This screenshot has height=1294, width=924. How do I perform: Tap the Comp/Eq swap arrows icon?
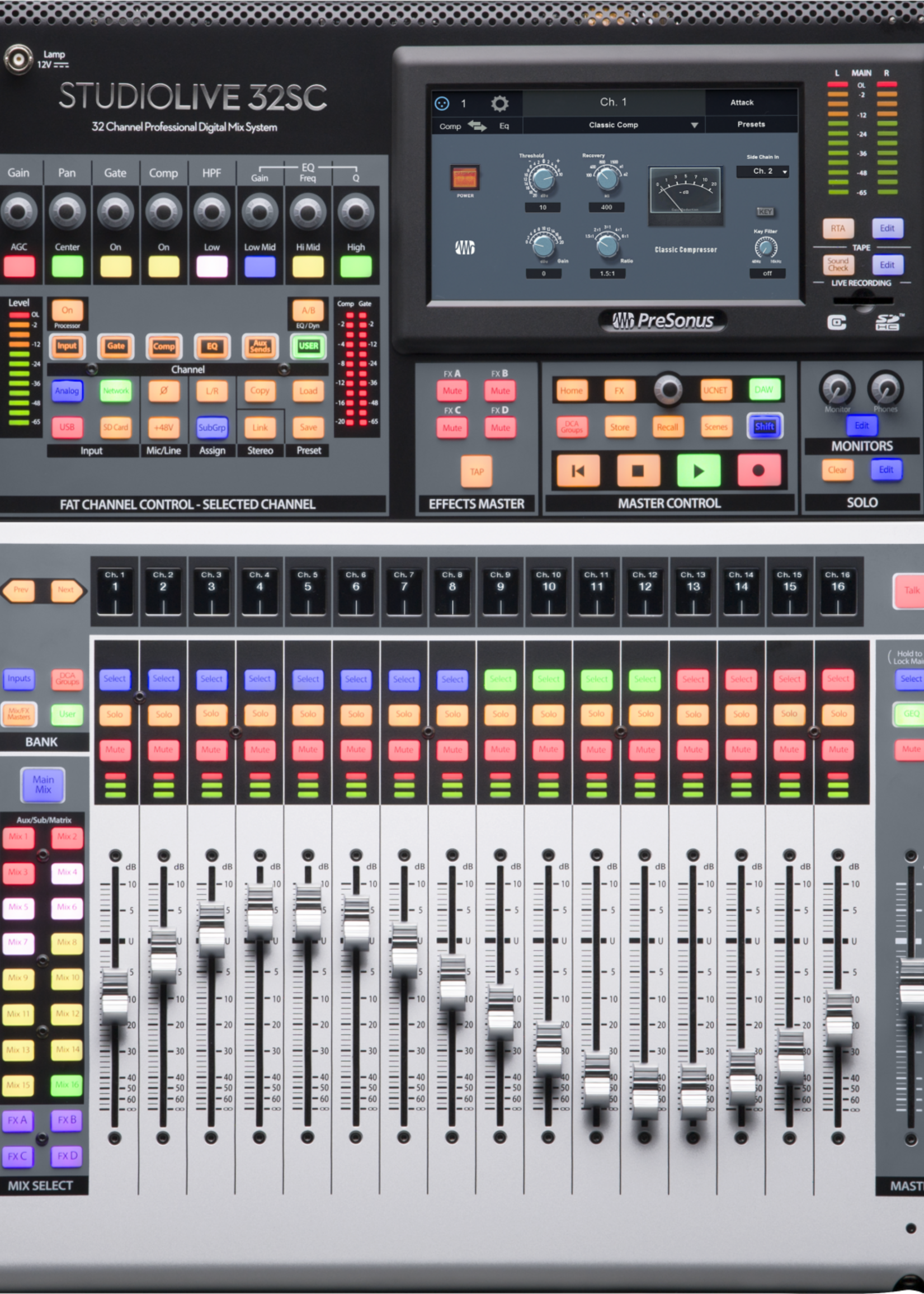(x=477, y=126)
